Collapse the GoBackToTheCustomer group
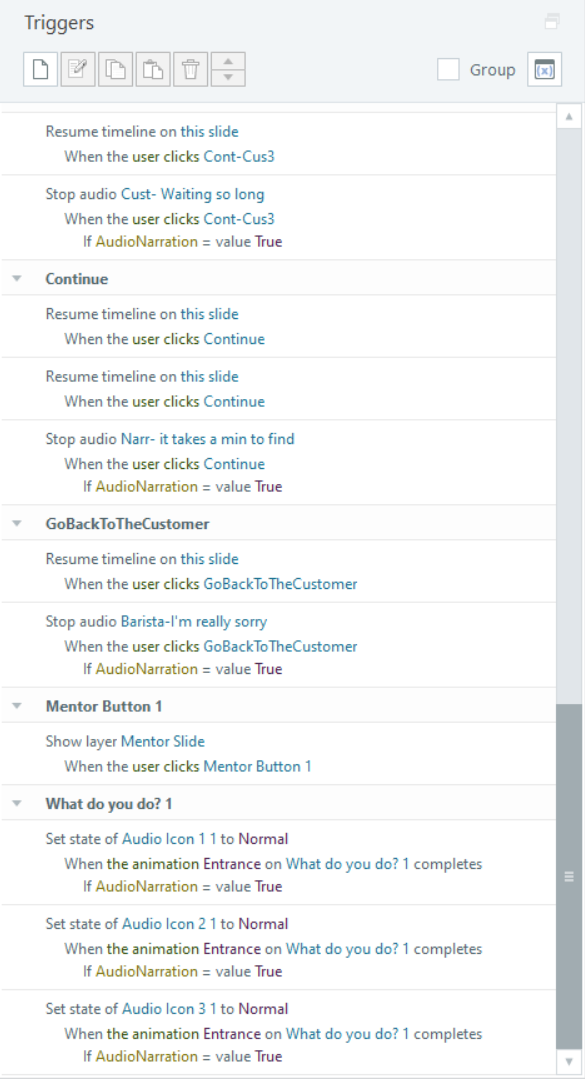The width and height of the screenshot is (585, 1079). (17, 524)
